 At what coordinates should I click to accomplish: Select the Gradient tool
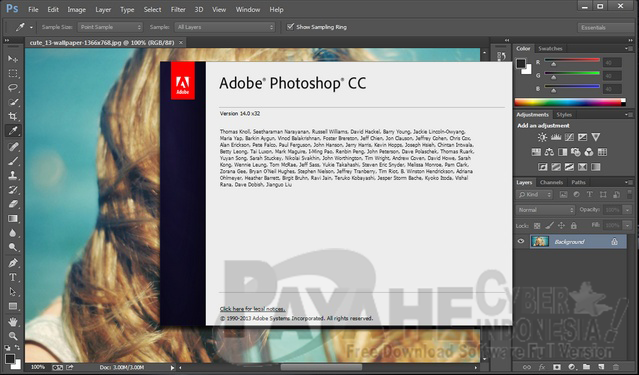pyautogui.click(x=13, y=218)
